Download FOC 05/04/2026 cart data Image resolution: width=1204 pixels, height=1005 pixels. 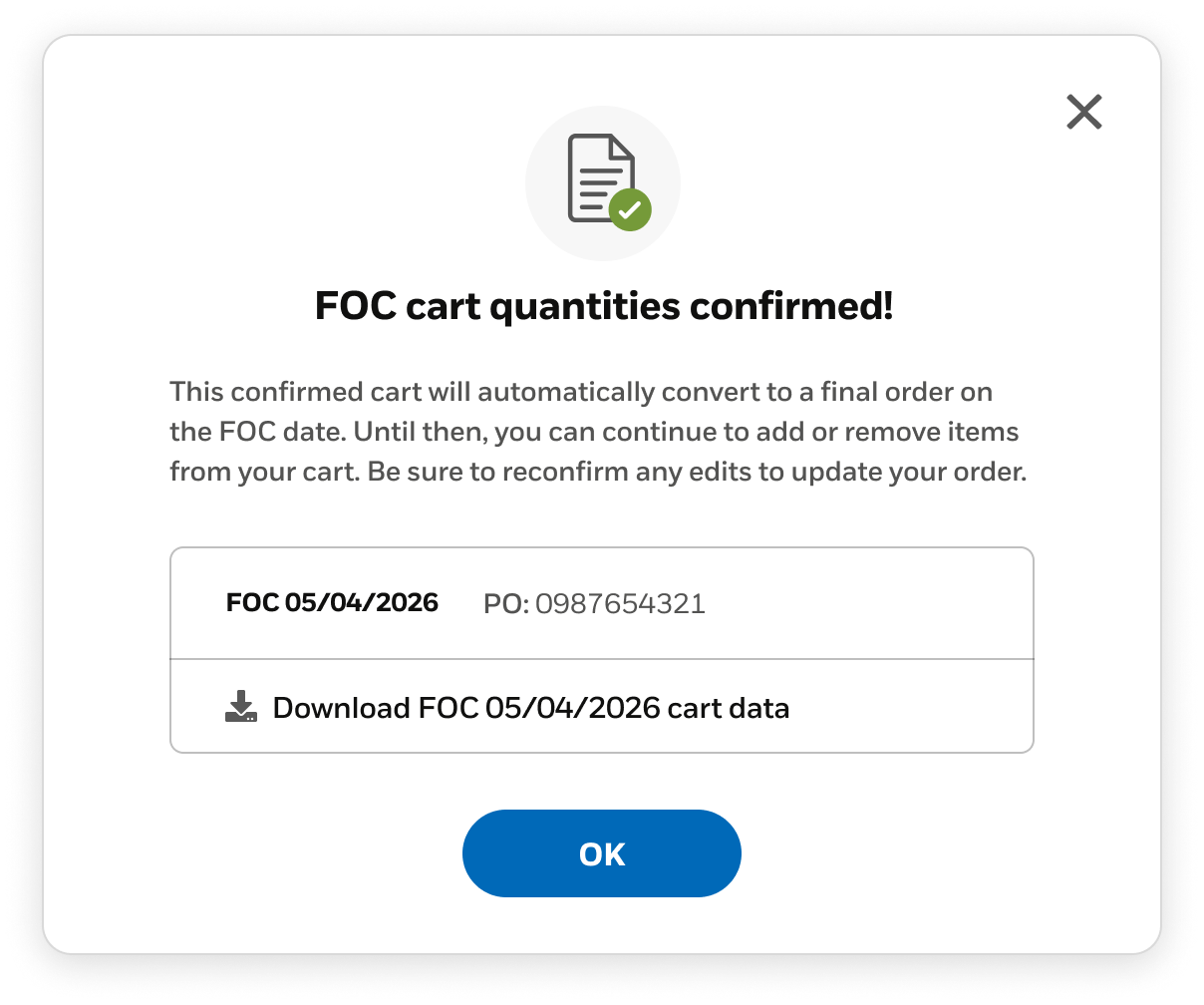[x=530, y=708]
